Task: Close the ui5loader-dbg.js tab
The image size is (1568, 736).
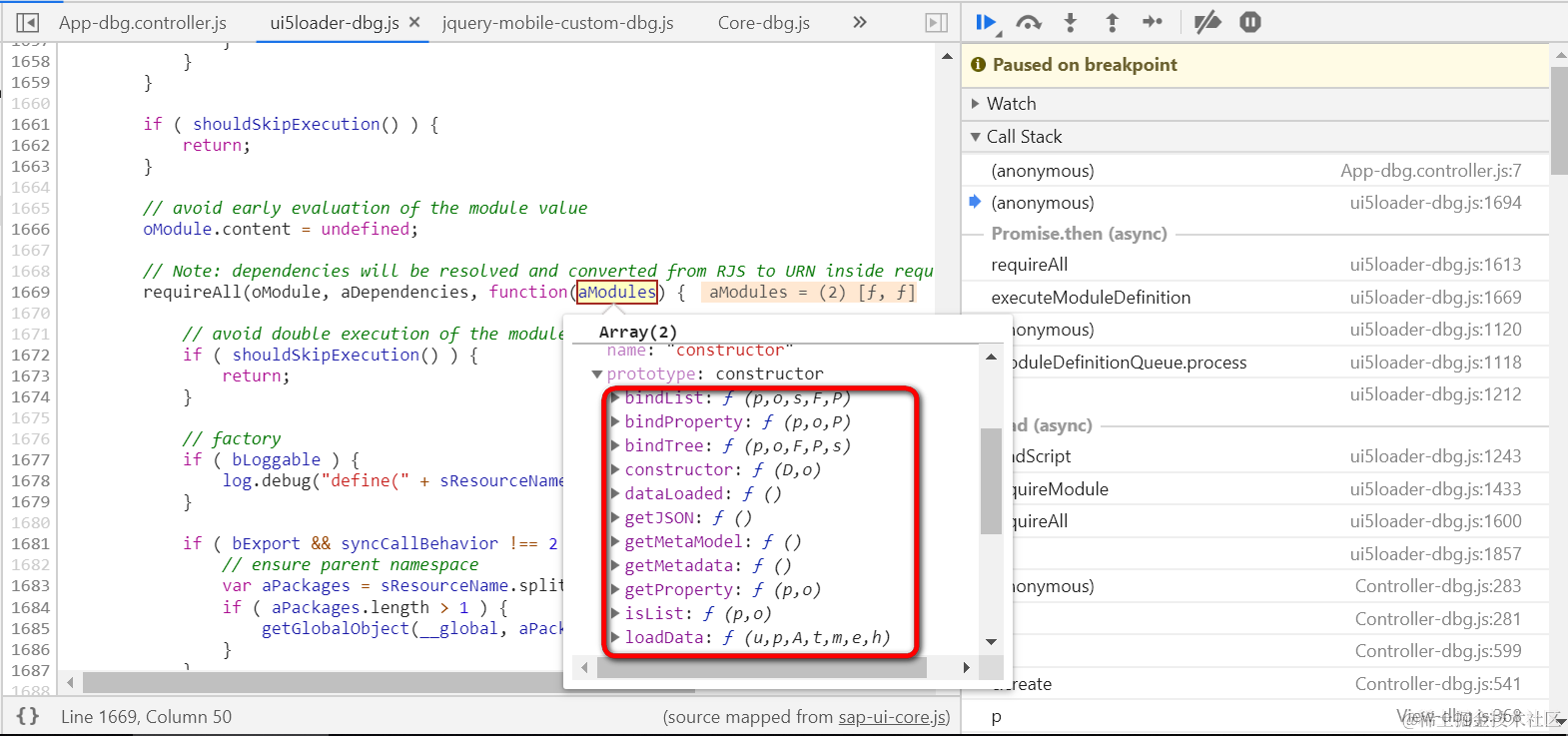Action: (x=414, y=22)
